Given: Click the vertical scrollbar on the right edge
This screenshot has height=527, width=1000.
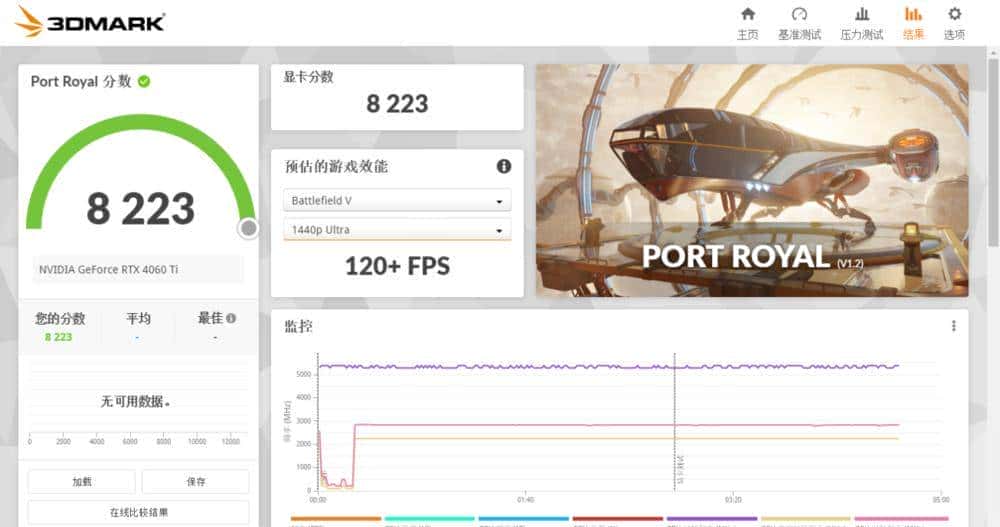Looking at the screenshot, I should click(993, 153).
